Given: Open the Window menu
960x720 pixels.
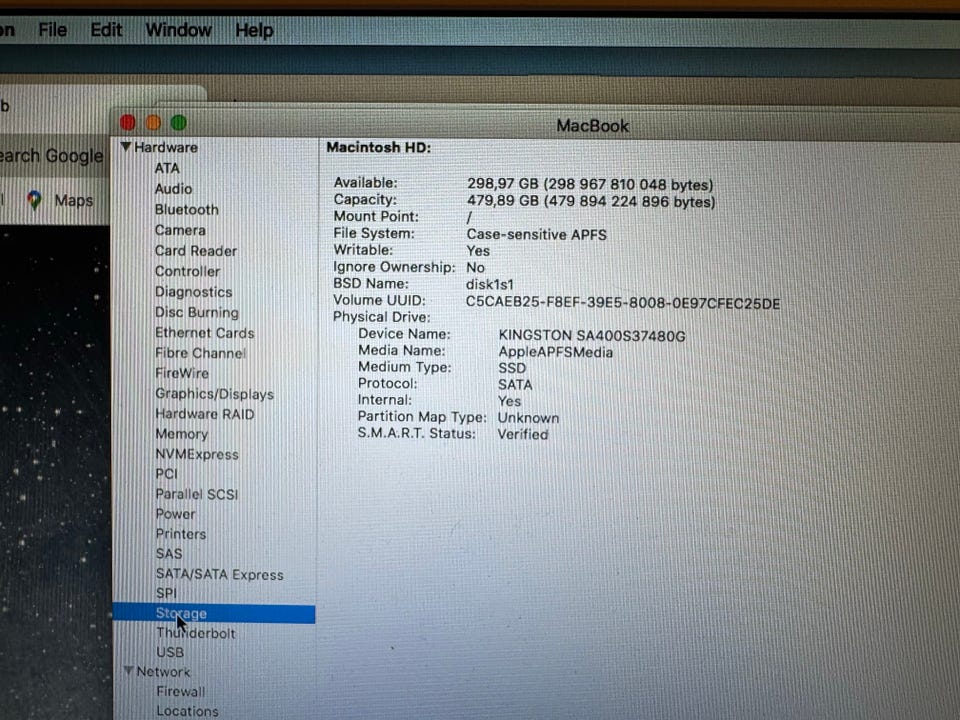Looking at the screenshot, I should pyautogui.click(x=179, y=29).
